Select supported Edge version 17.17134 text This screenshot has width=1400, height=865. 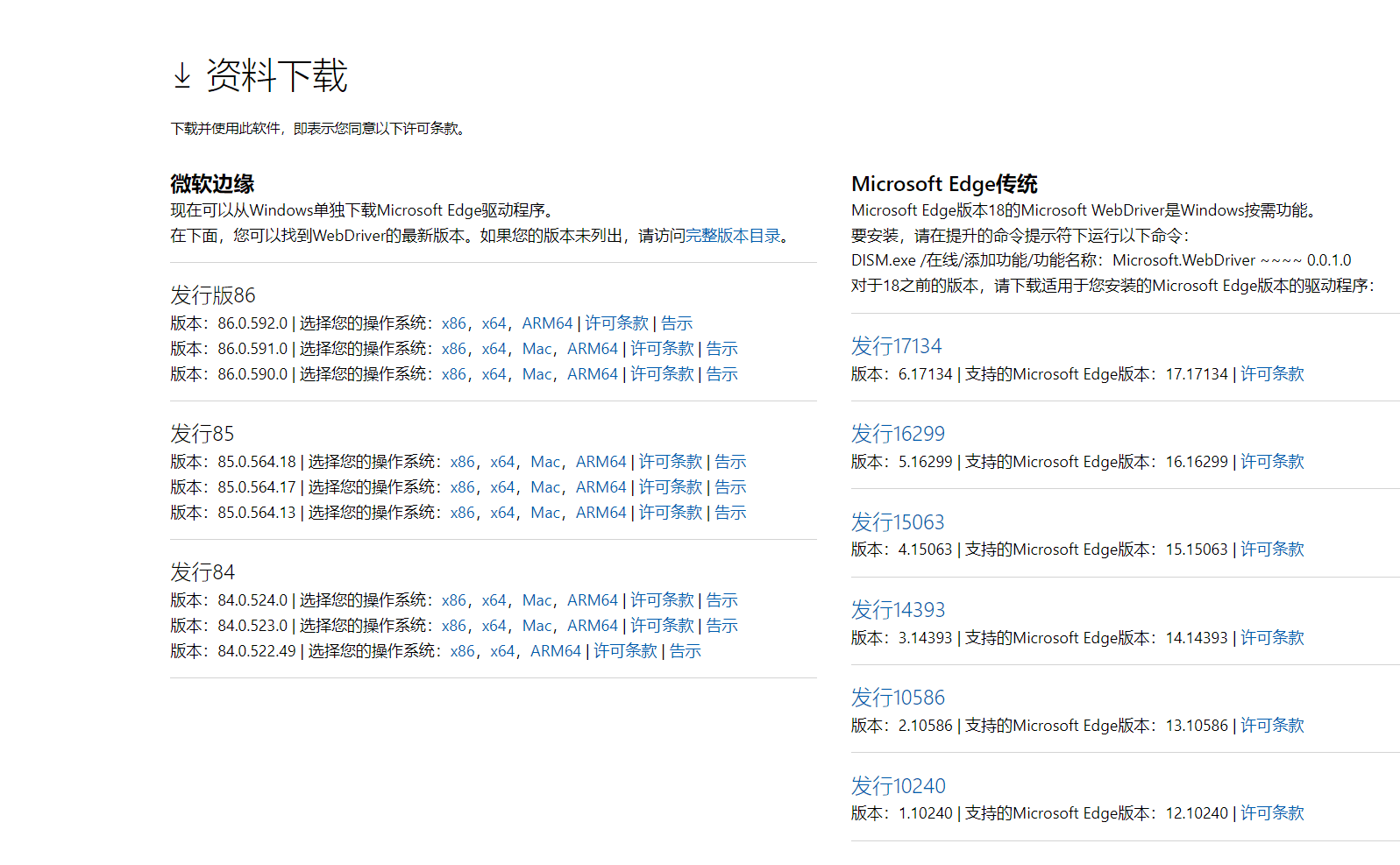point(1197,374)
